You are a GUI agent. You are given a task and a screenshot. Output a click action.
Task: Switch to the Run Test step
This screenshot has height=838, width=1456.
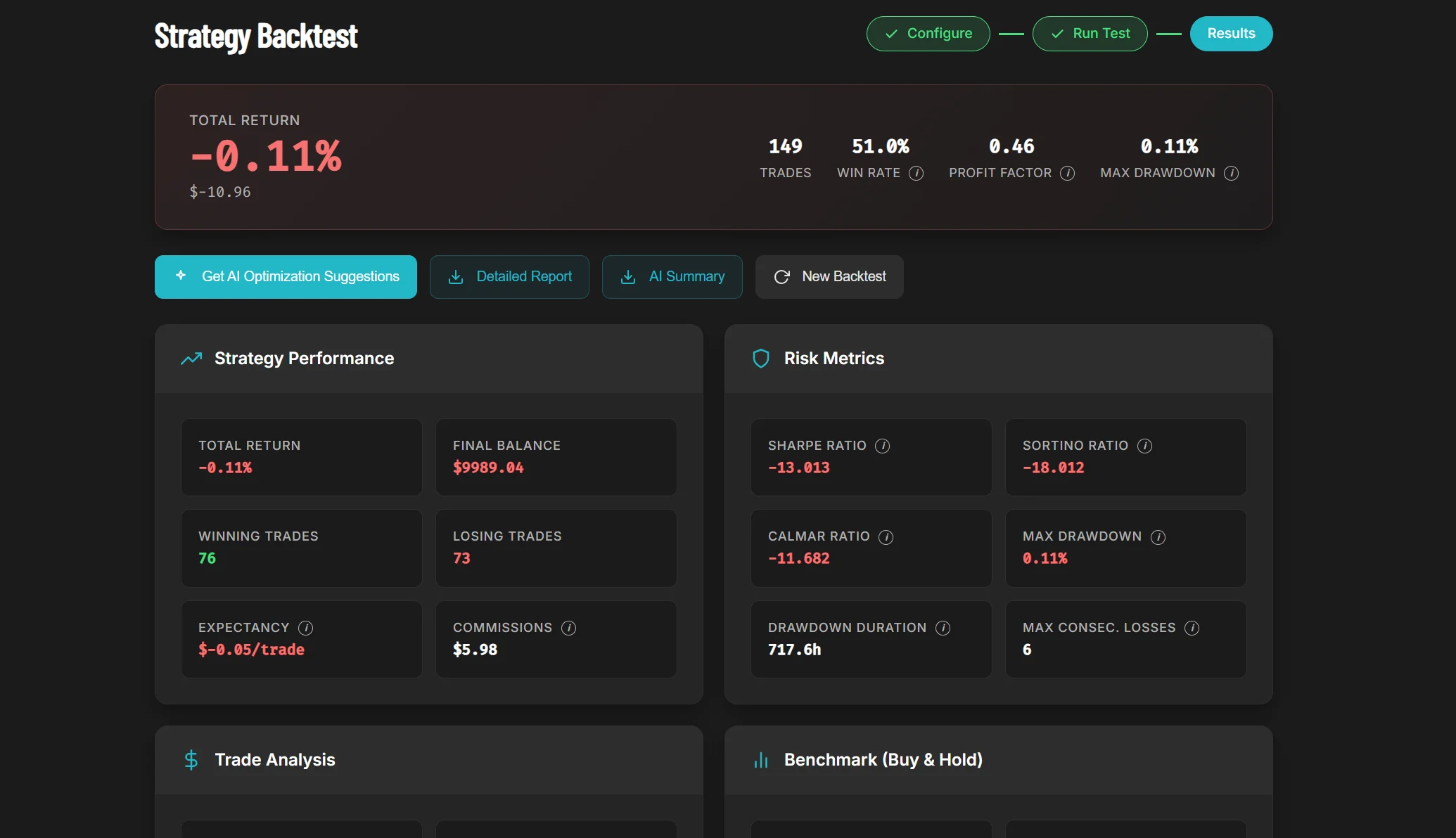tap(1090, 33)
